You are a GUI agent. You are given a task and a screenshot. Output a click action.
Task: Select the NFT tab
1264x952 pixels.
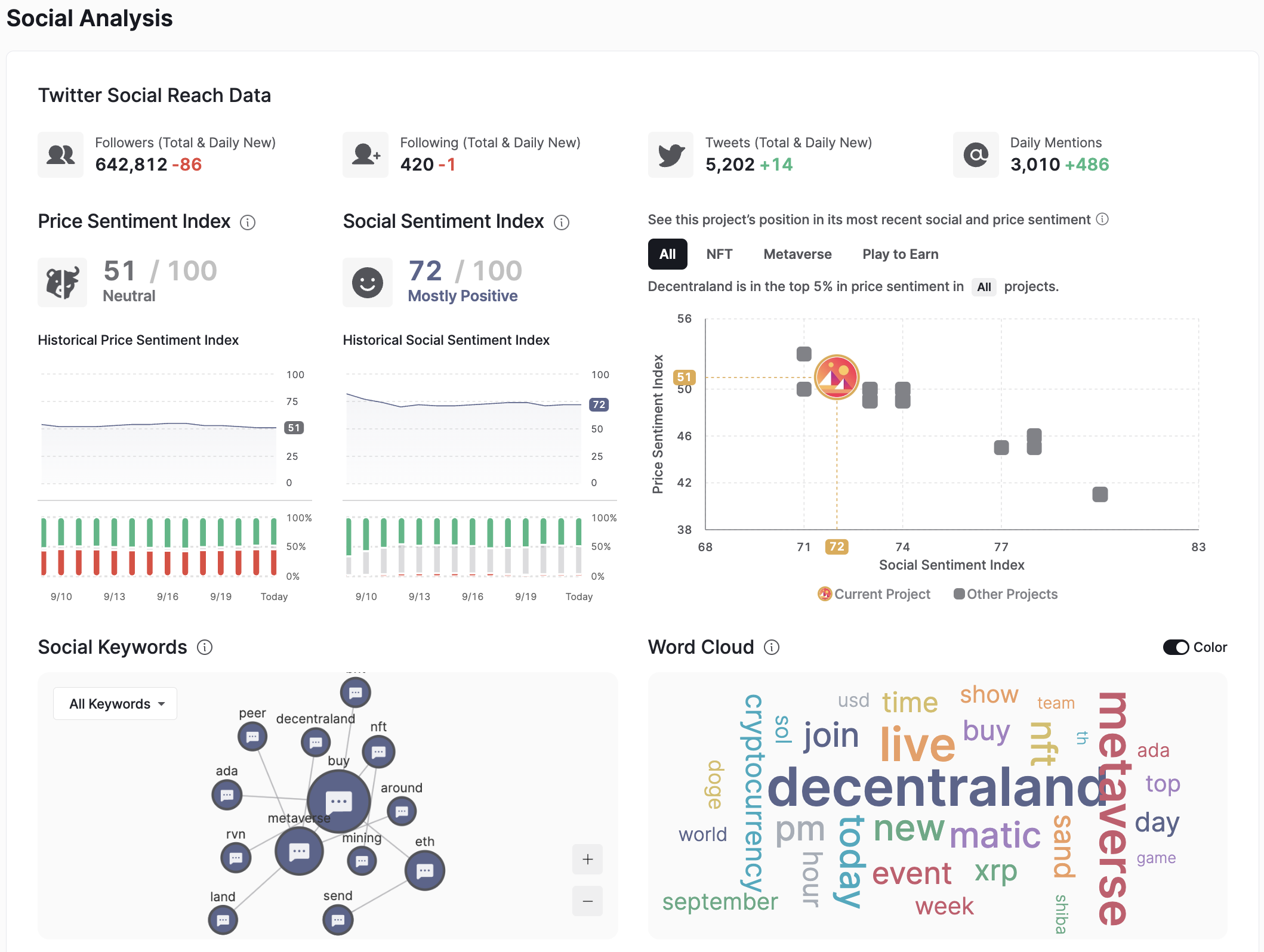point(719,254)
